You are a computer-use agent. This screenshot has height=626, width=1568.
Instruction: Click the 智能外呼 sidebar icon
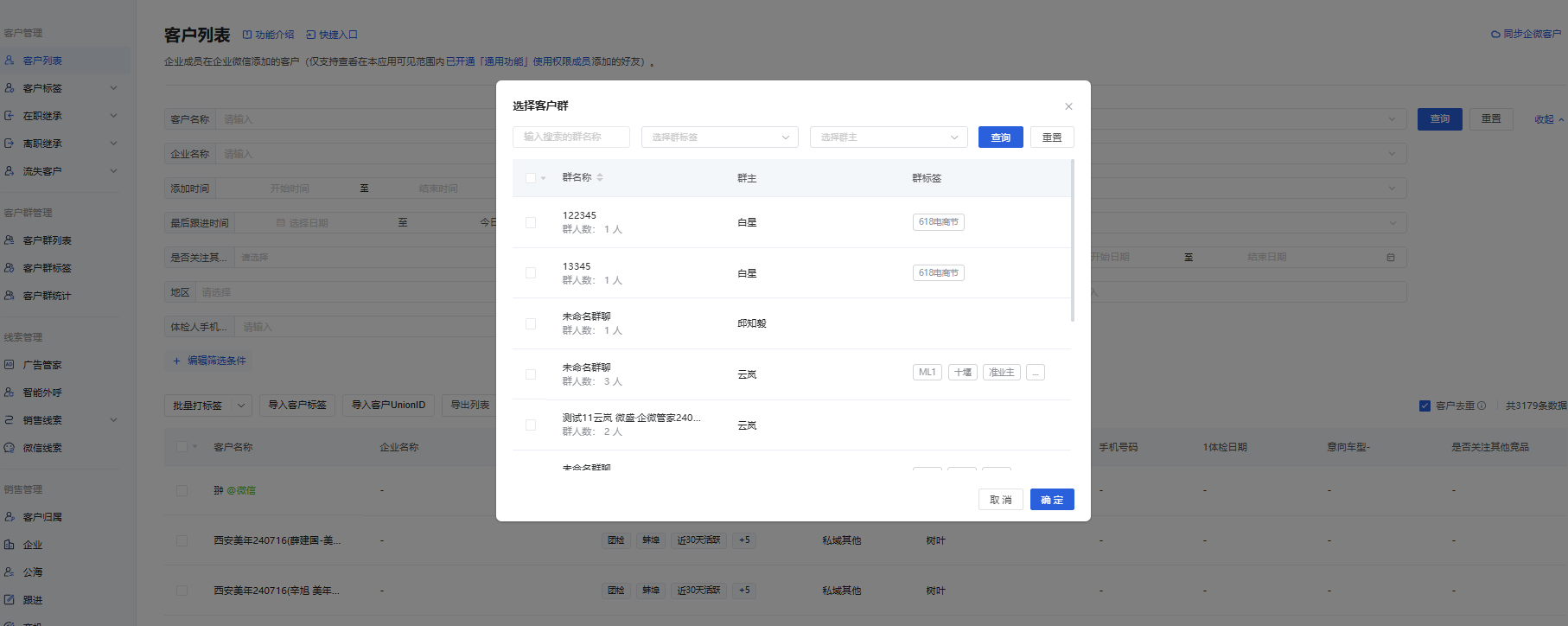point(10,393)
